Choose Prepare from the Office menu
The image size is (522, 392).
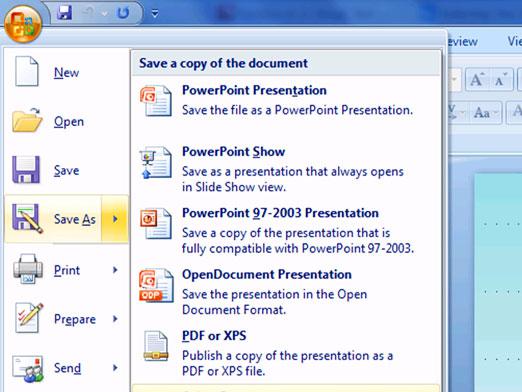coord(75,319)
